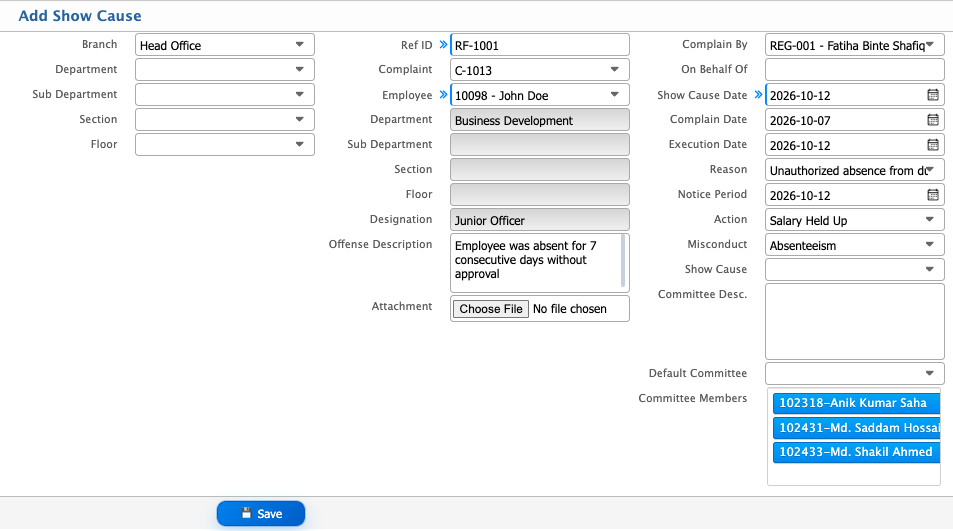The height and width of the screenshot is (531, 953).
Task: Click the 'No file chosen' text
Action: 569,309
